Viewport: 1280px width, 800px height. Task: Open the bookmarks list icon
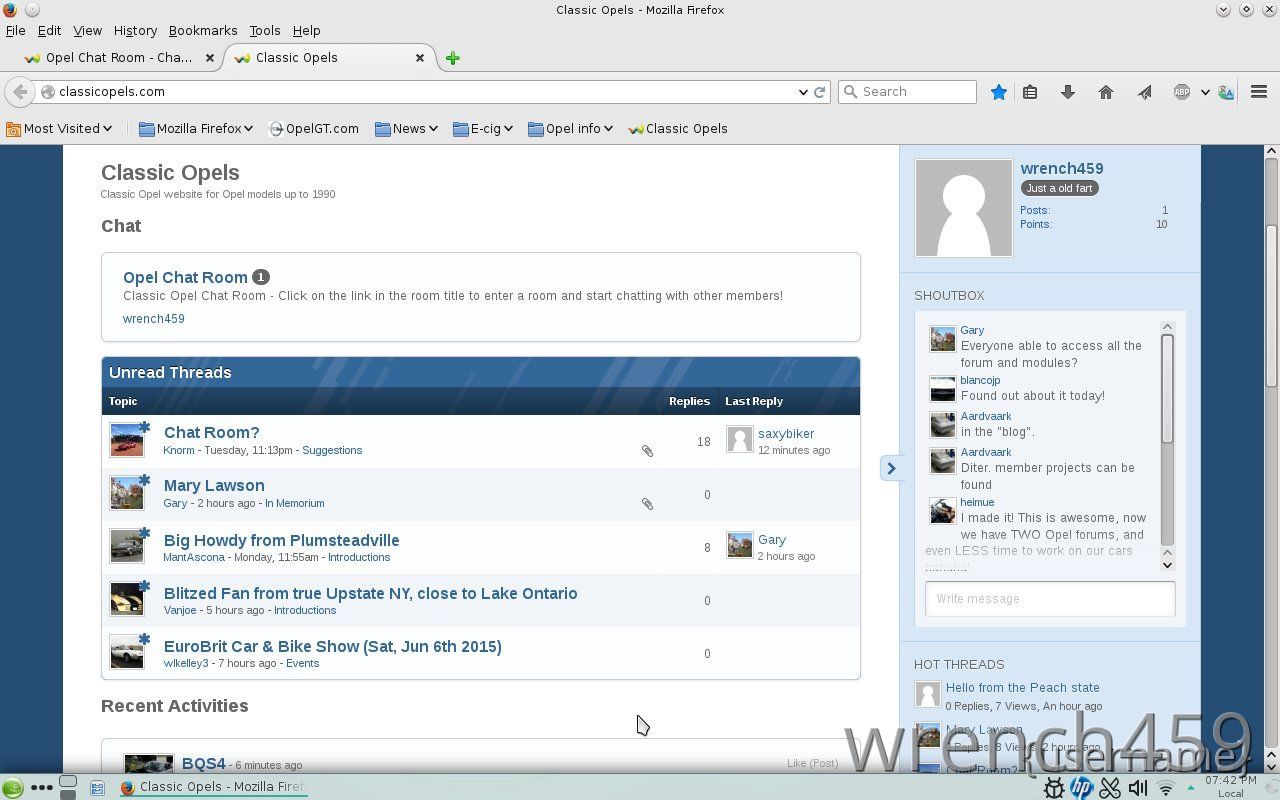1030,92
